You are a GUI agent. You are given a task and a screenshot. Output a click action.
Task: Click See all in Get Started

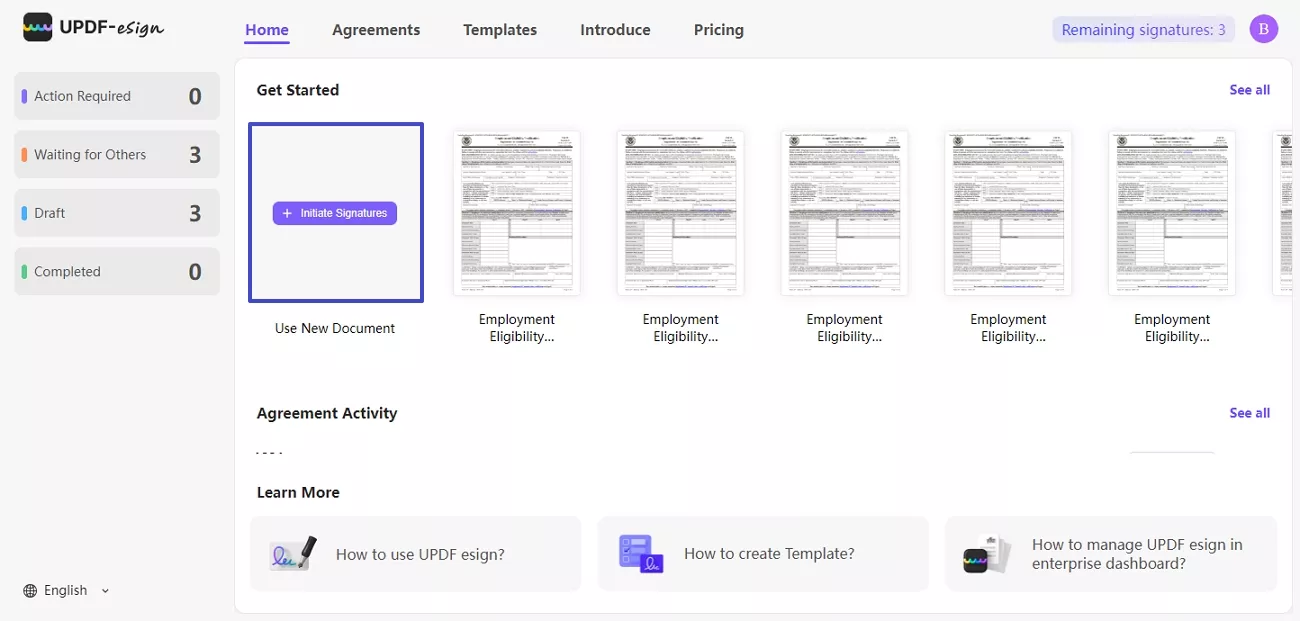tap(1249, 90)
